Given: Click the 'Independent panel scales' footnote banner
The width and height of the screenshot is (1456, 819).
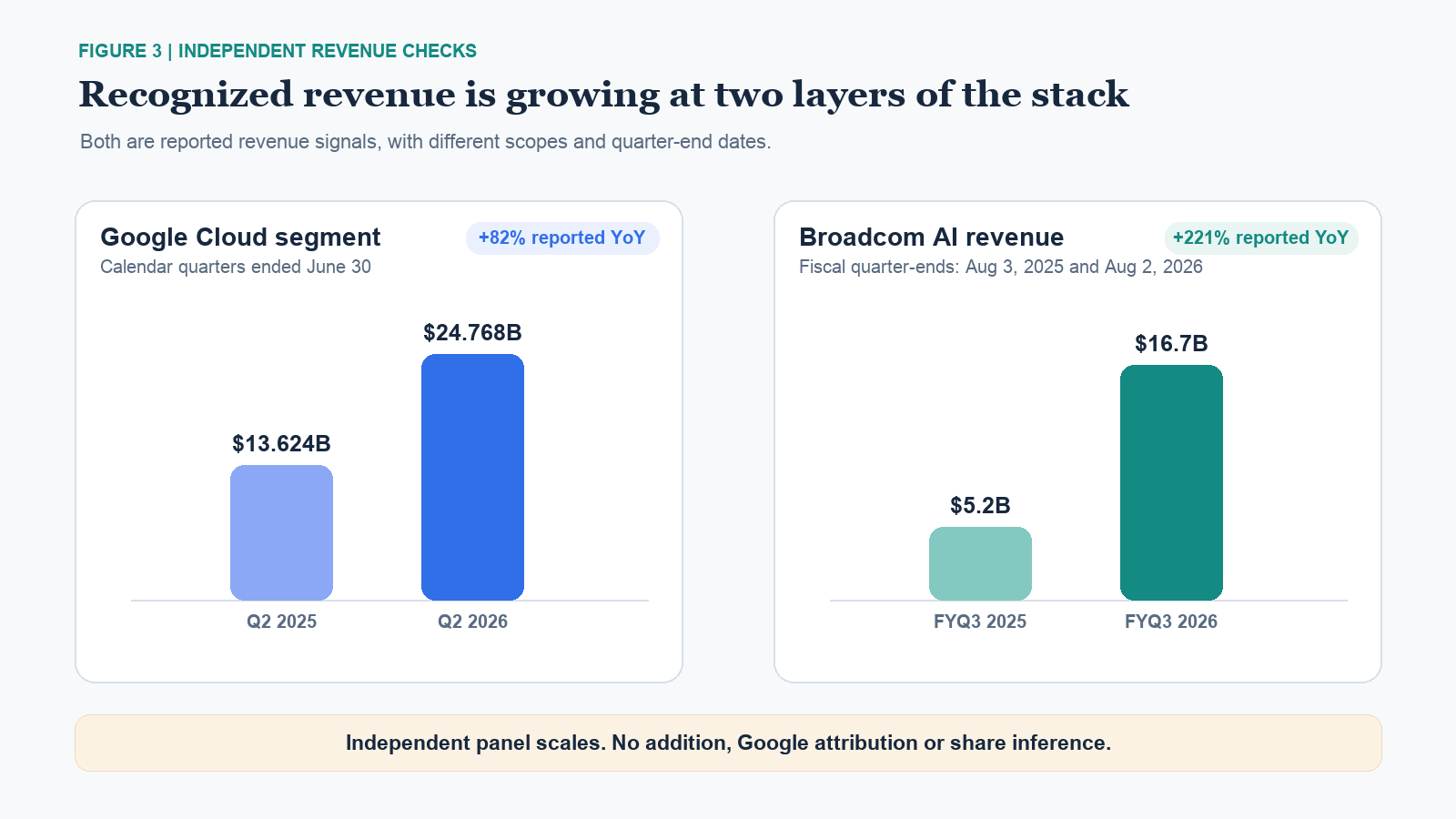Looking at the screenshot, I should coord(728,743).
